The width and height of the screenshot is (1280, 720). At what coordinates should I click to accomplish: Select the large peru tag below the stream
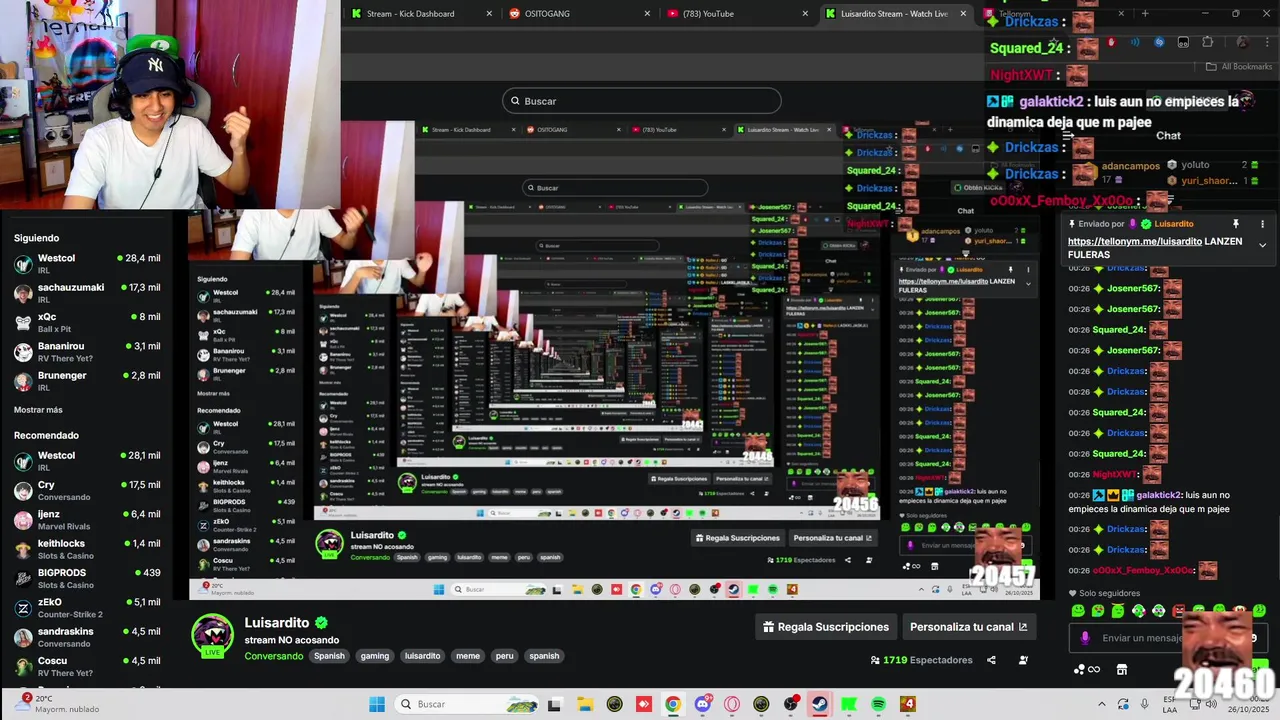(504, 656)
